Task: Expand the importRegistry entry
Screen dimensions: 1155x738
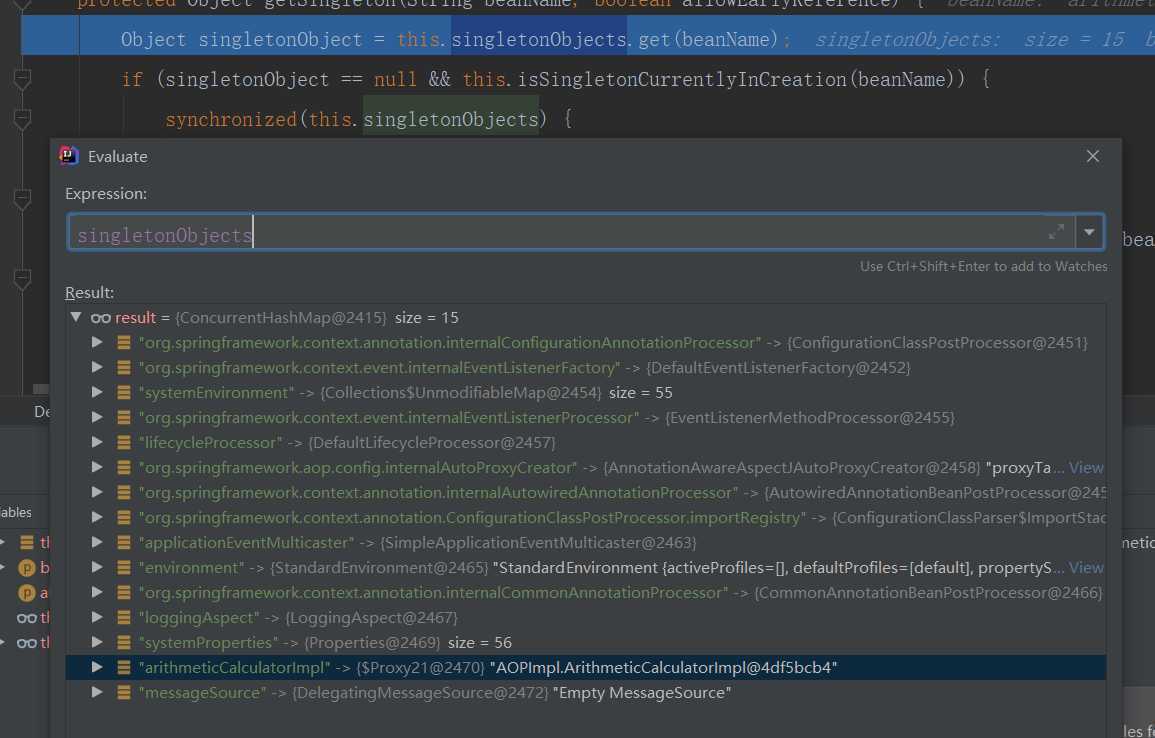Action: point(96,518)
